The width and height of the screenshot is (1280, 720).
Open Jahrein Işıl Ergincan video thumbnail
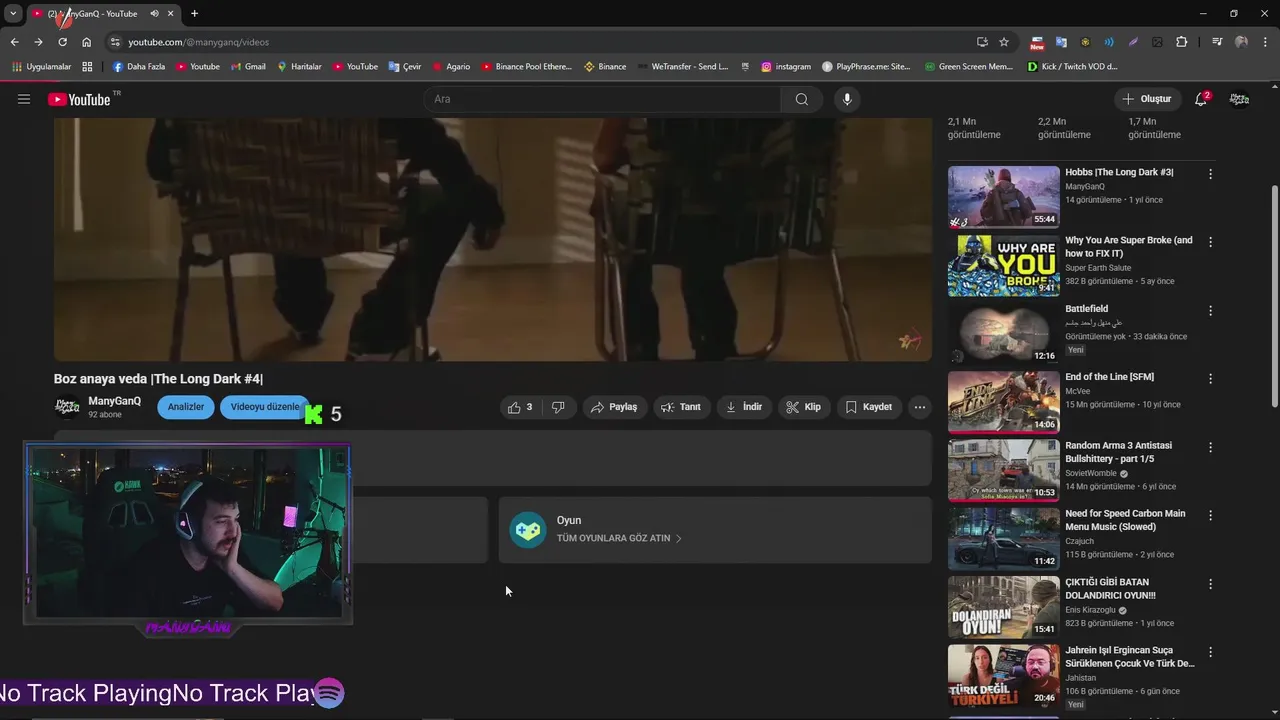click(1004, 676)
